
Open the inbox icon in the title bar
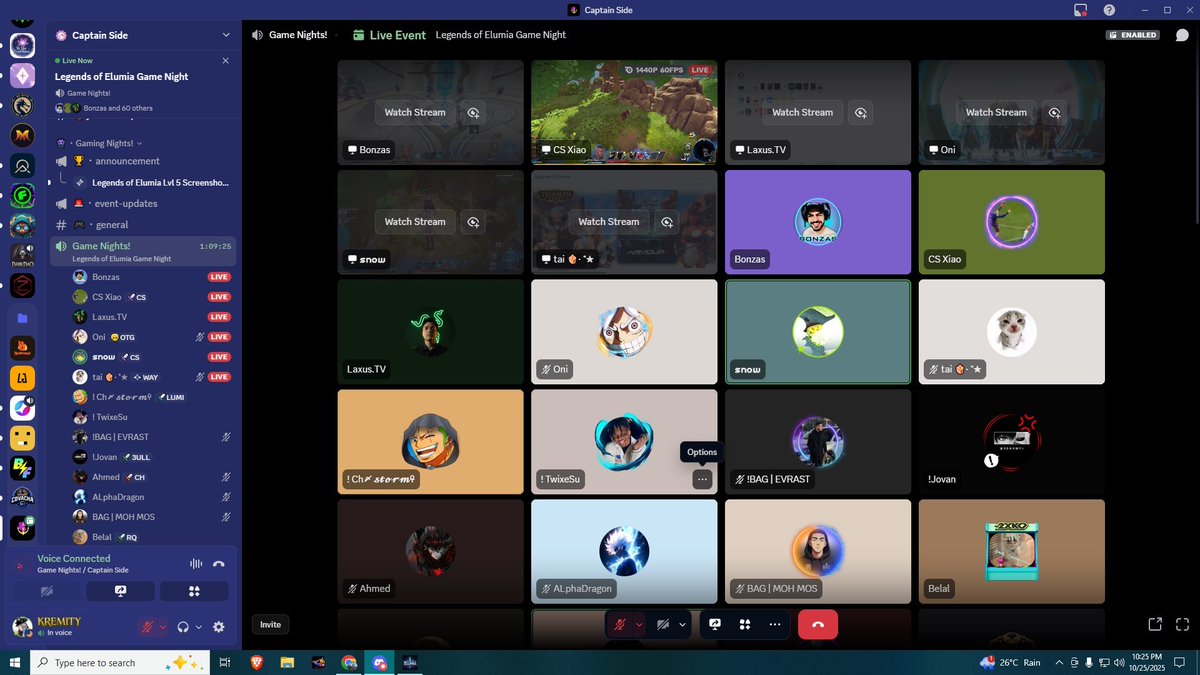click(1080, 10)
